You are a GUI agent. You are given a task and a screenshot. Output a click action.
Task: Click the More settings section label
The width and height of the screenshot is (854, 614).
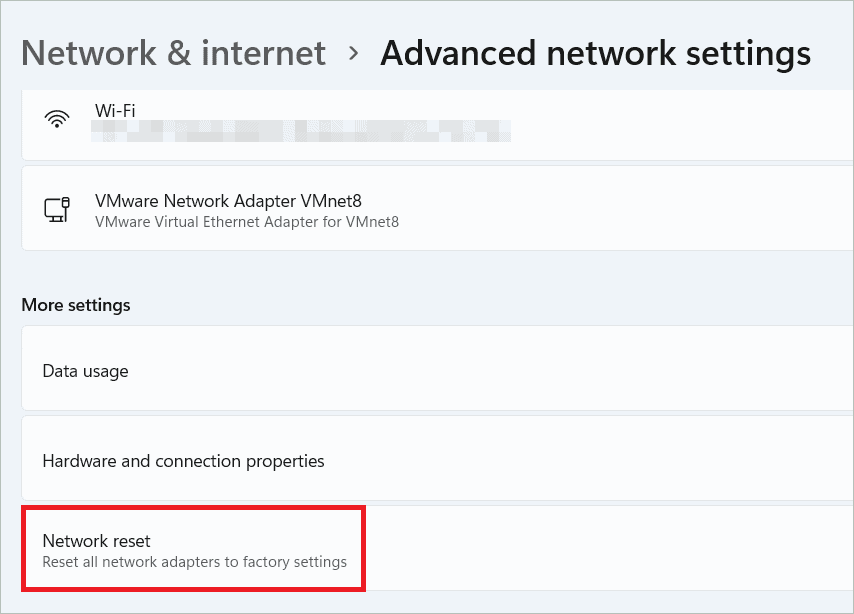pyautogui.click(x=74, y=305)
